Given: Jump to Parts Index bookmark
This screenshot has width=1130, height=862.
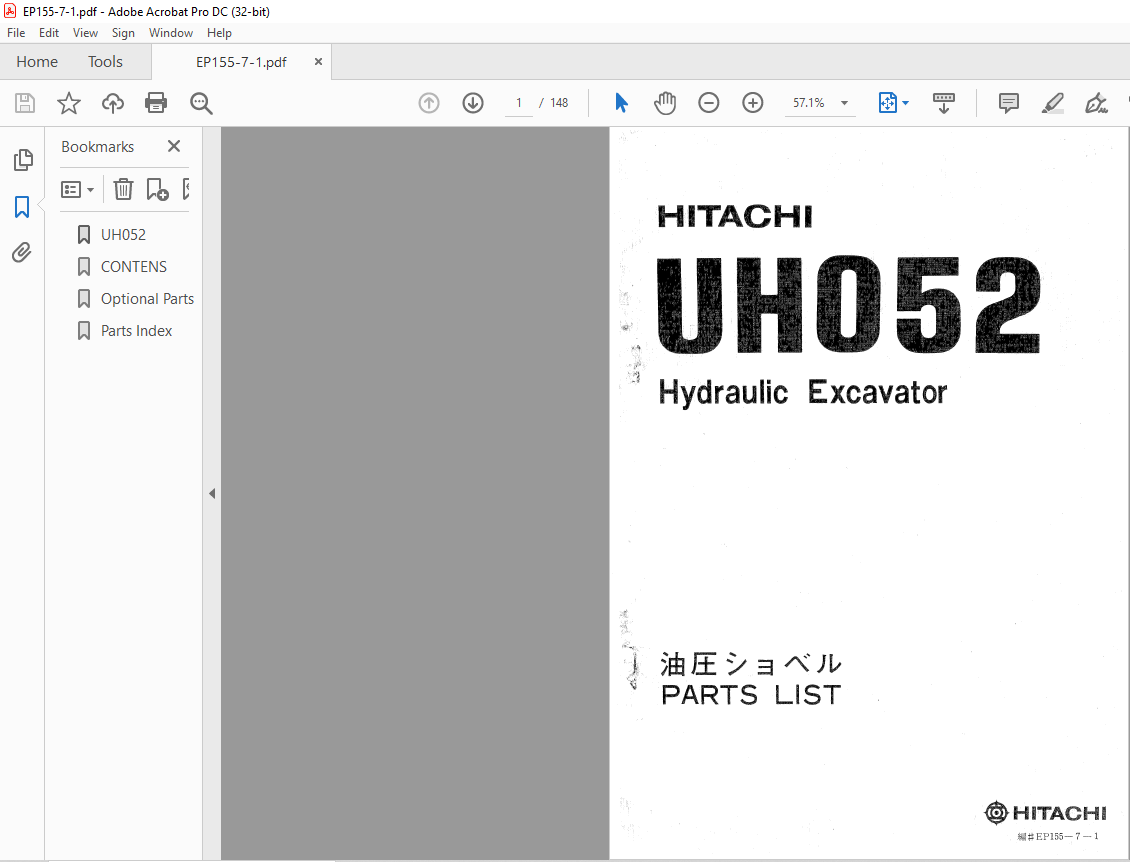Looking at the screenshot, I should click(x=136, y=331).
